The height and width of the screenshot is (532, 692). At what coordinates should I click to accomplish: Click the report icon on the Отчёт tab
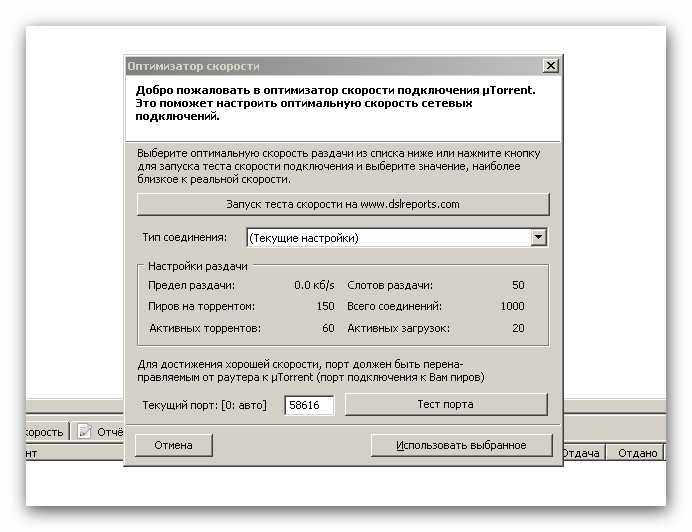coord(84,431)
